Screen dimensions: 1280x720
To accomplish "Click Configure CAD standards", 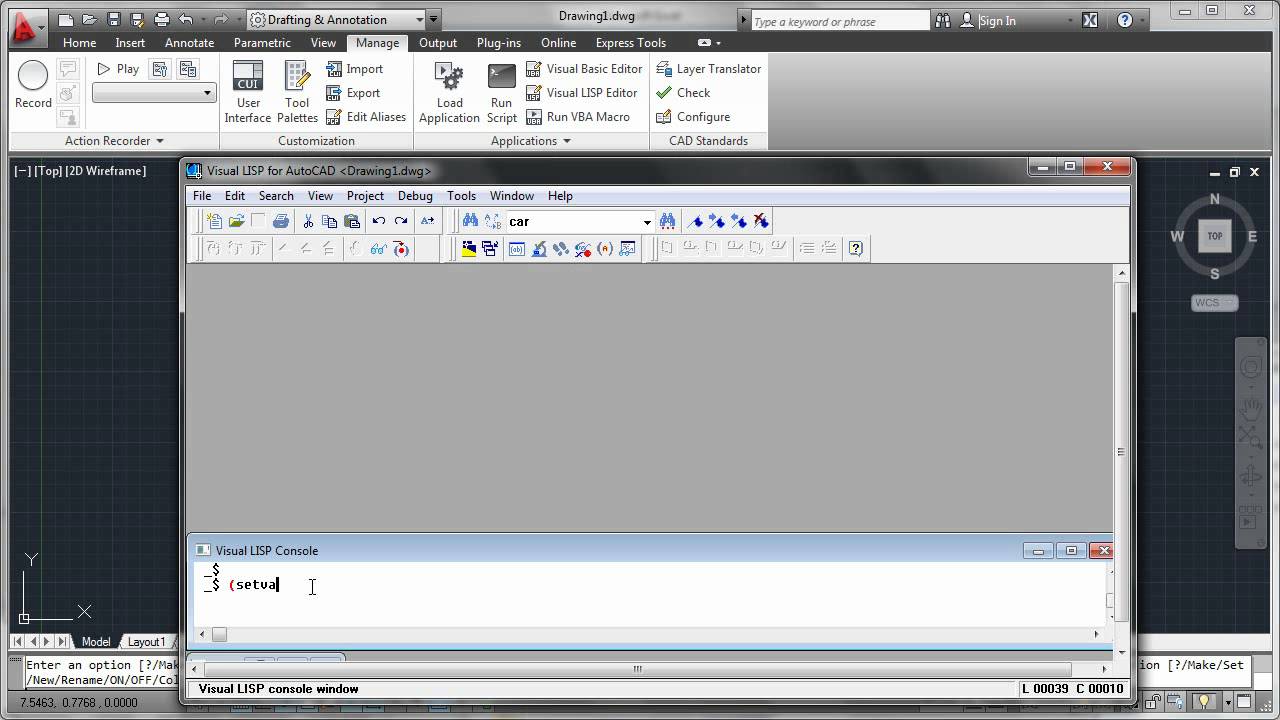I will click(693, 117).
